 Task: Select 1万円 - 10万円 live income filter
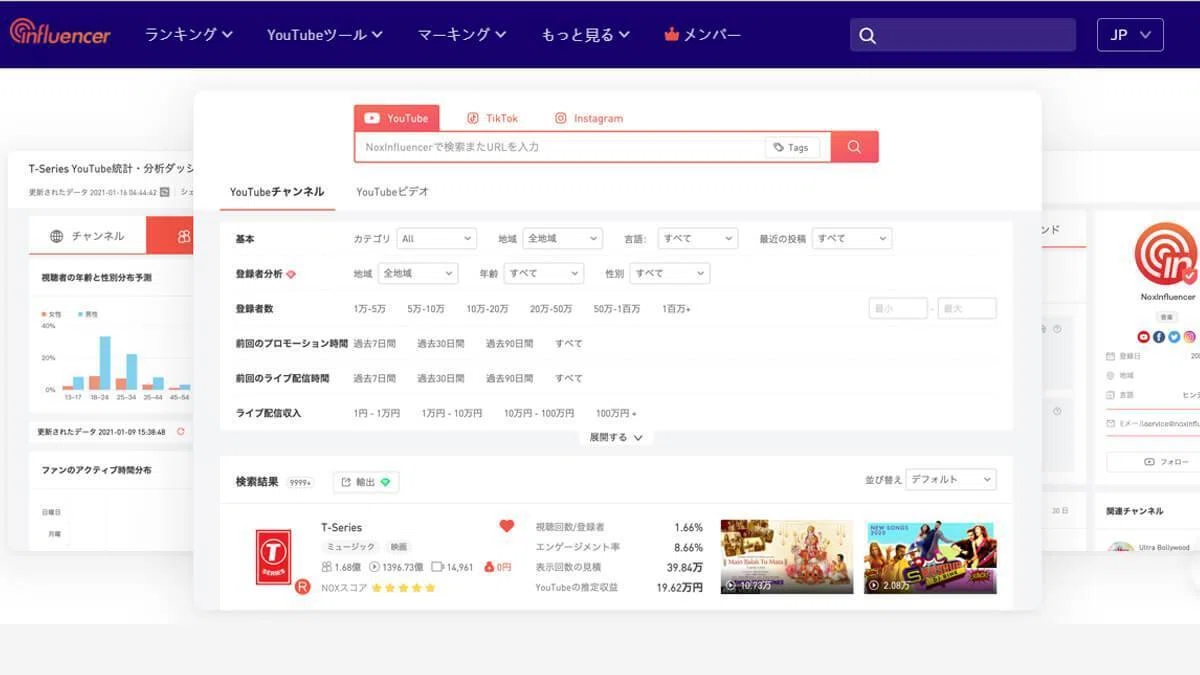(452, 413)
